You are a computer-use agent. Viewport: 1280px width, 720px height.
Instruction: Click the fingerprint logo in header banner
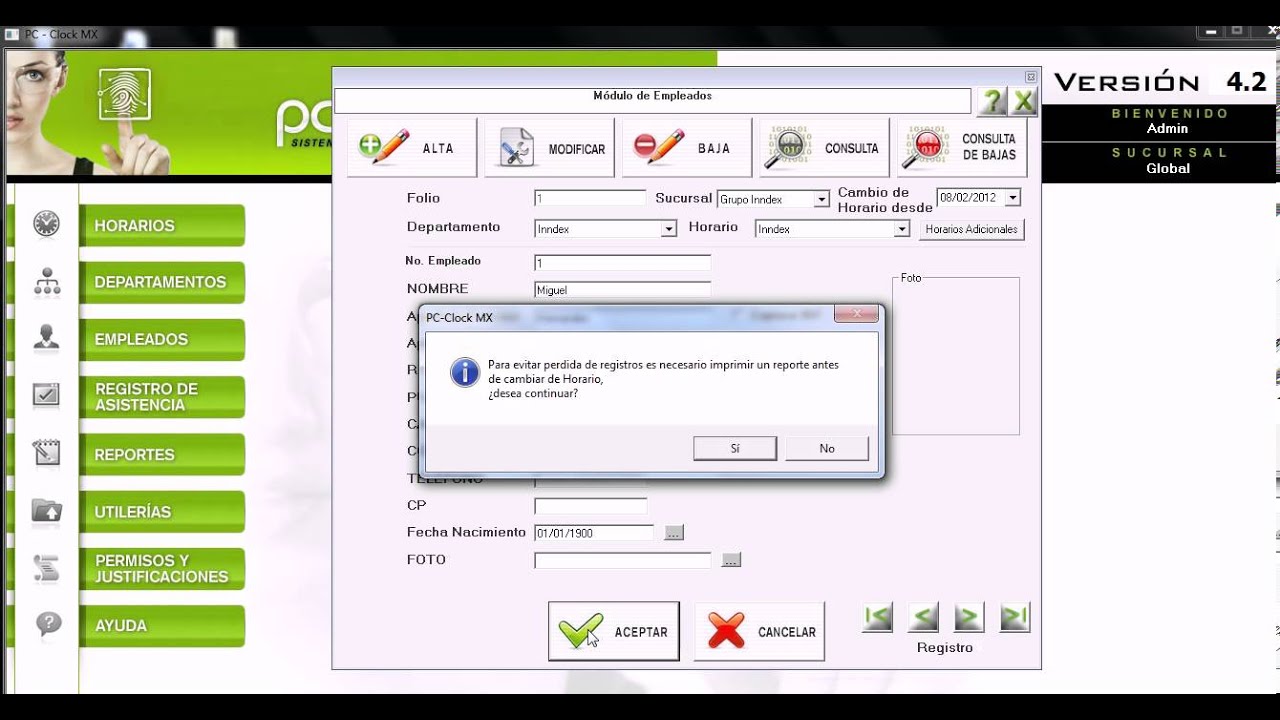pyautogui.click(x=124, y=94)
